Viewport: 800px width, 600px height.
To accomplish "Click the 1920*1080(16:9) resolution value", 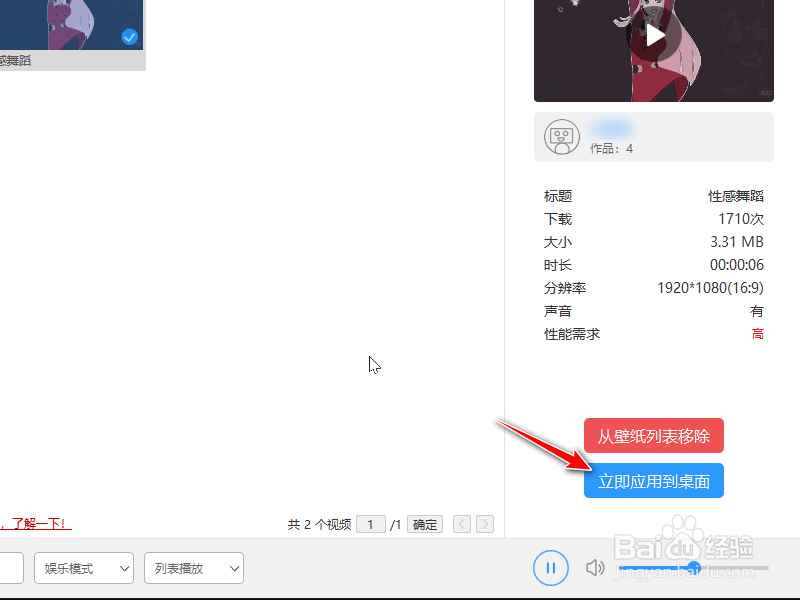I will [710, 288].
